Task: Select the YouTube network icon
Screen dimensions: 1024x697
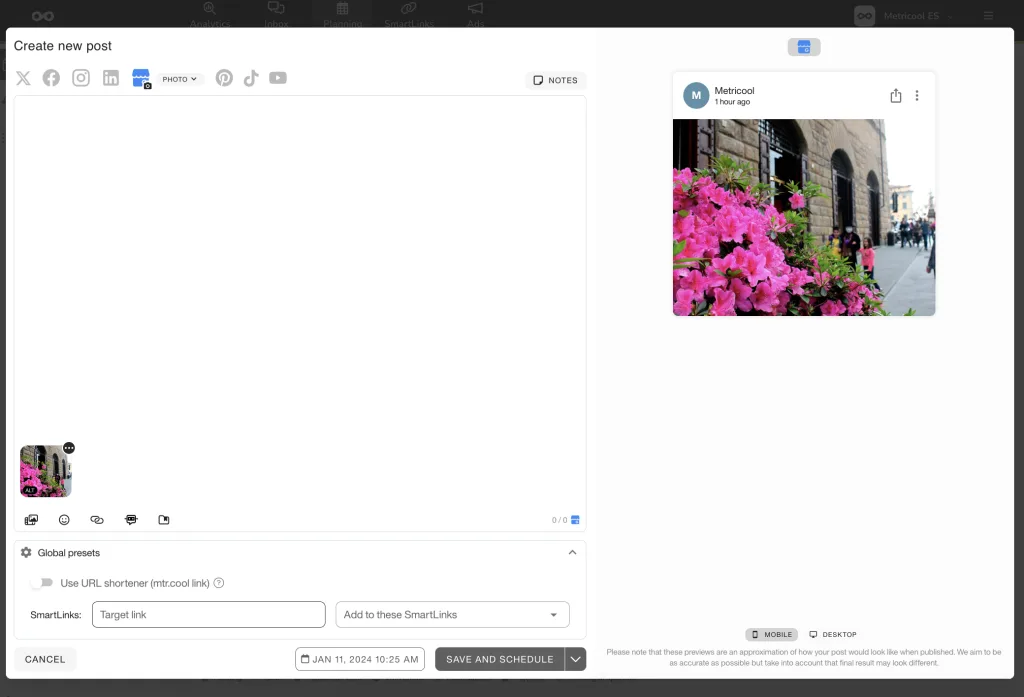Action: click(278, 78)
